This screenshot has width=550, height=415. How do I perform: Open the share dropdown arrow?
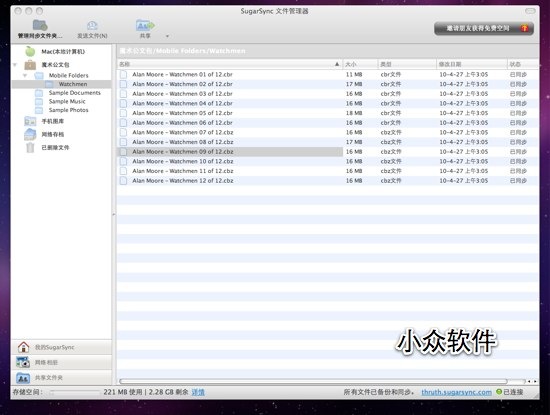(167, 36)
